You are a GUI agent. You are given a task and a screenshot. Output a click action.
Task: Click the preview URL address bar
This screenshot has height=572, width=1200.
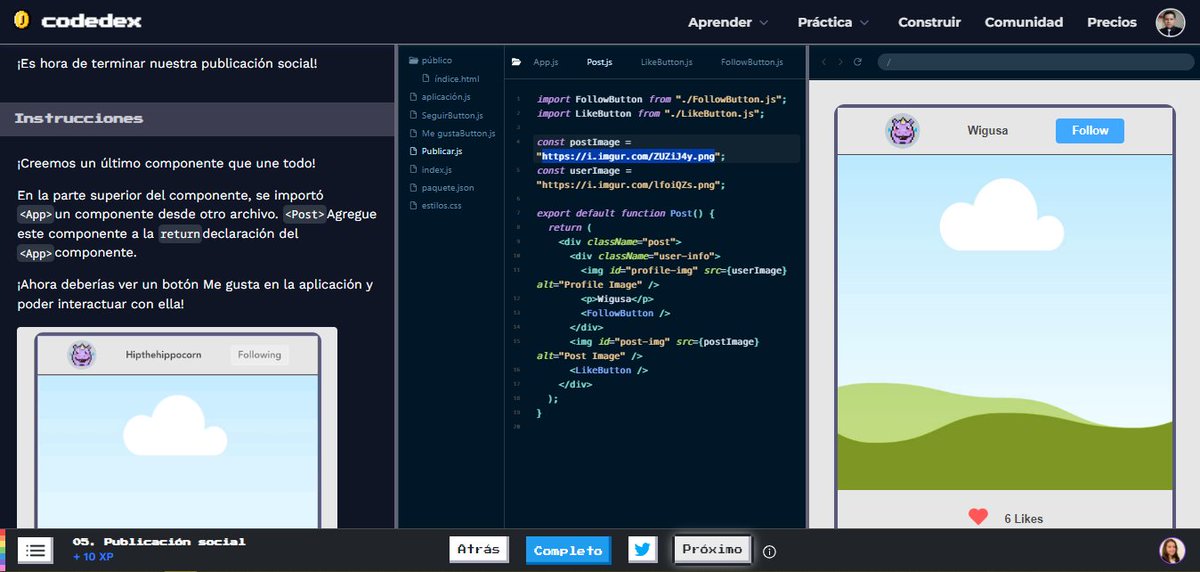(1036, 62)
